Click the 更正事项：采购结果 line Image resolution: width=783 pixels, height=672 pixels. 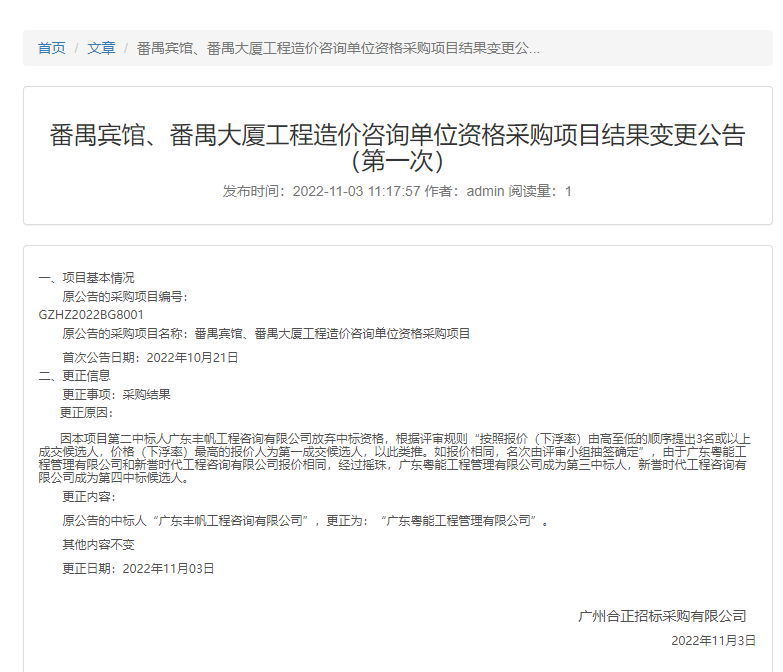[116, 394]
